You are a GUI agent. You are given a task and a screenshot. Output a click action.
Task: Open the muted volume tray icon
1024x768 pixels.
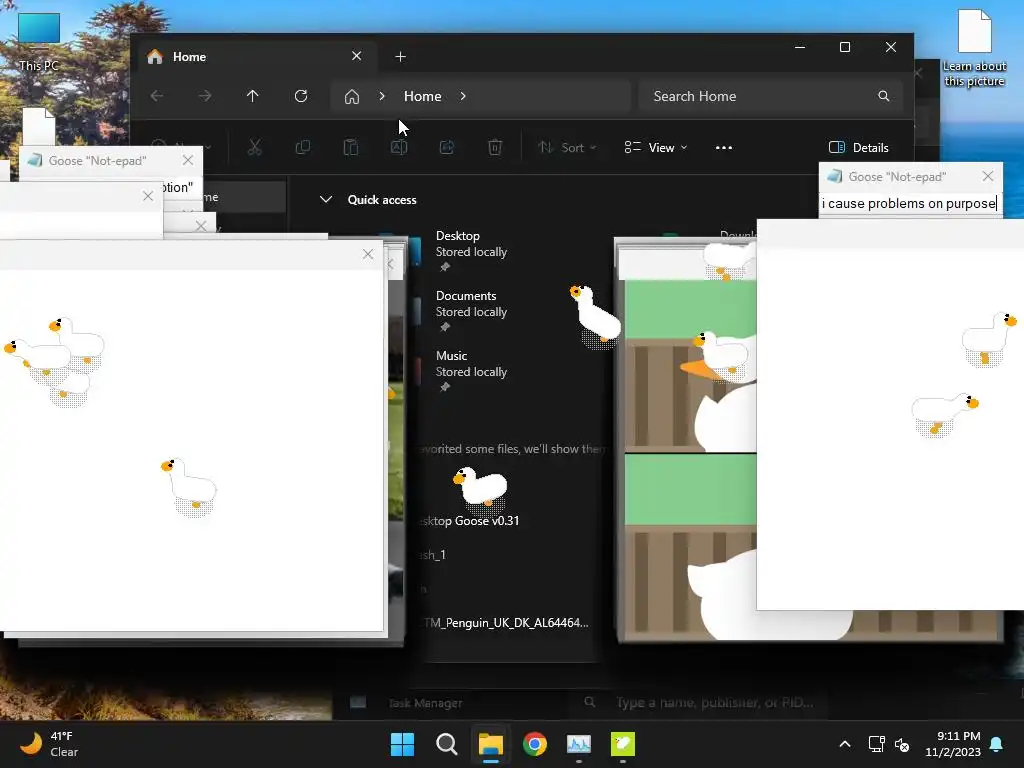click(902, 744)
